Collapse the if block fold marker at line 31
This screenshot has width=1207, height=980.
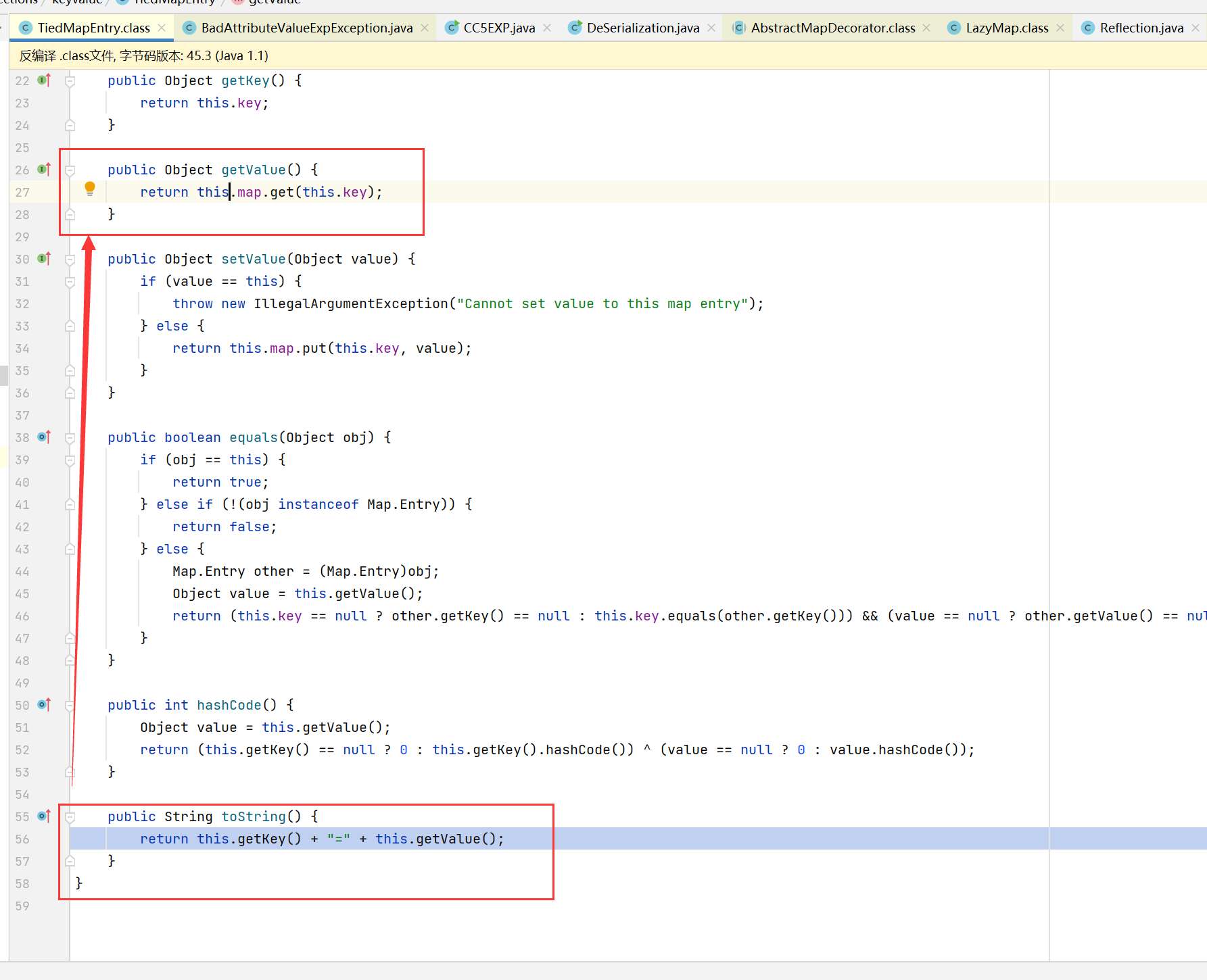[70, 282]
